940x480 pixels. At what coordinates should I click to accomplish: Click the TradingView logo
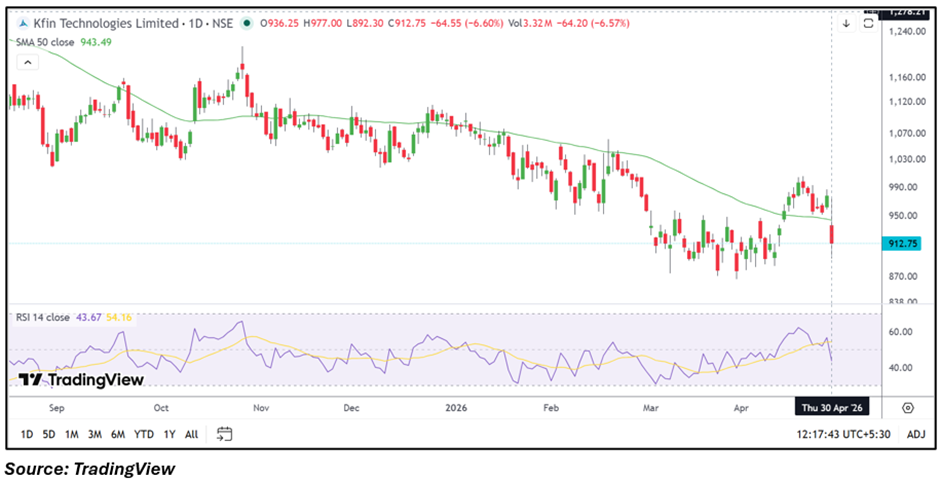82,380
